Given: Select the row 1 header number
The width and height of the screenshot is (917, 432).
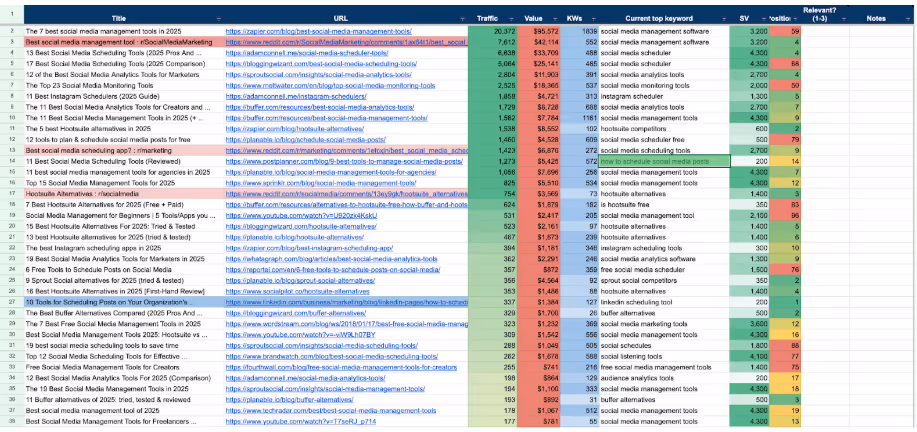Looking at the screenshot, I should (12, 13).
